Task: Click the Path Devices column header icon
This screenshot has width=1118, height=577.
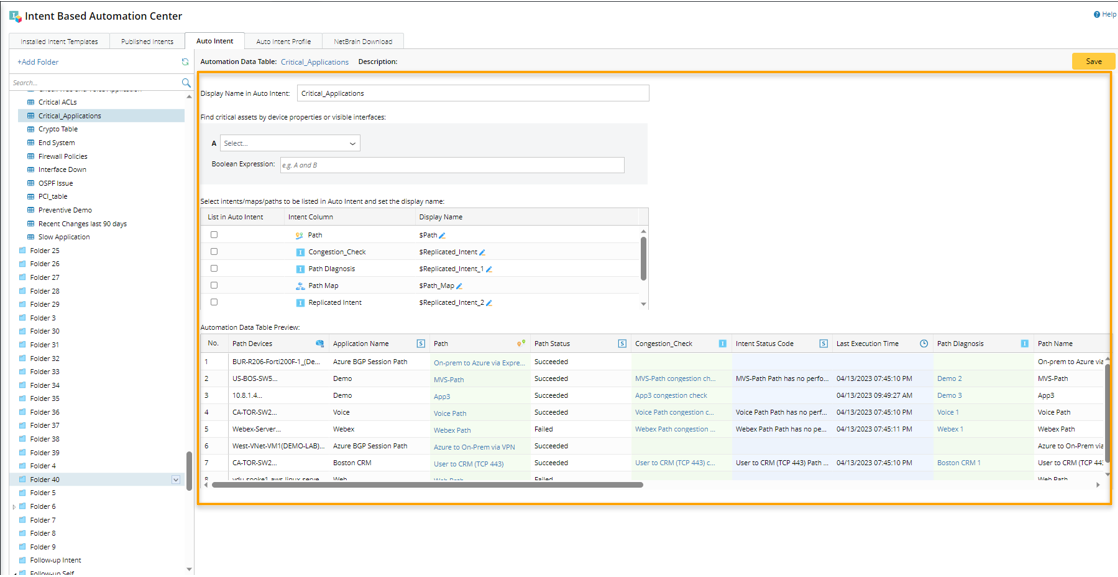Action: coord(320,344)
